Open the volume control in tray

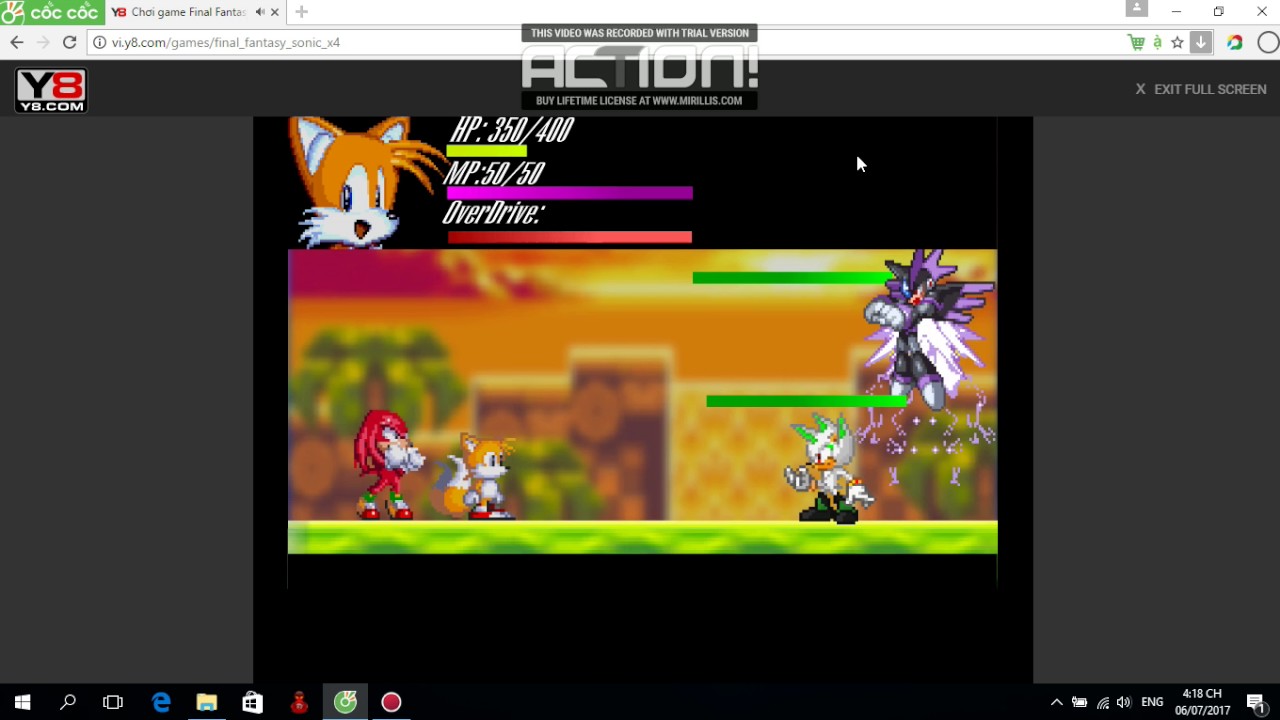point(1124,702)
